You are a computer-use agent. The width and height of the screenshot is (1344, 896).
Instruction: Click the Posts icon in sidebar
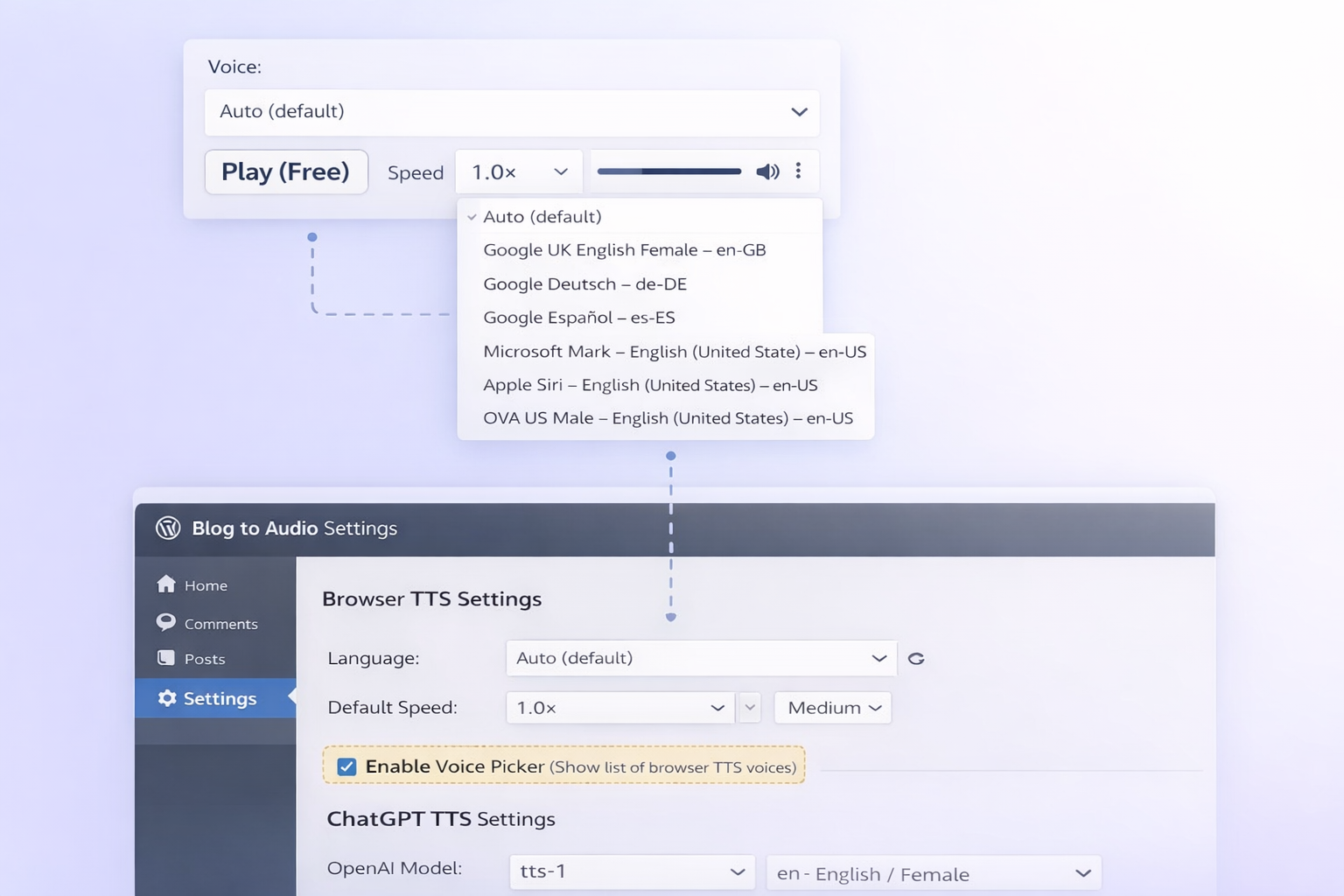pyautogui.click(x=165, y=658)
